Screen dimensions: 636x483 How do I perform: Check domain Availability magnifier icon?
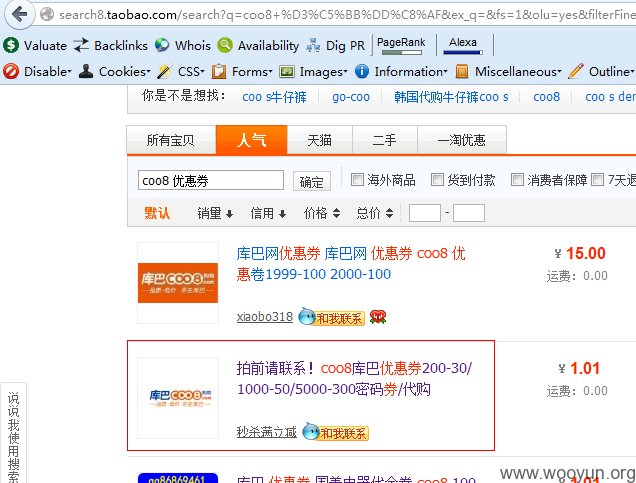[x=225, y=45]
